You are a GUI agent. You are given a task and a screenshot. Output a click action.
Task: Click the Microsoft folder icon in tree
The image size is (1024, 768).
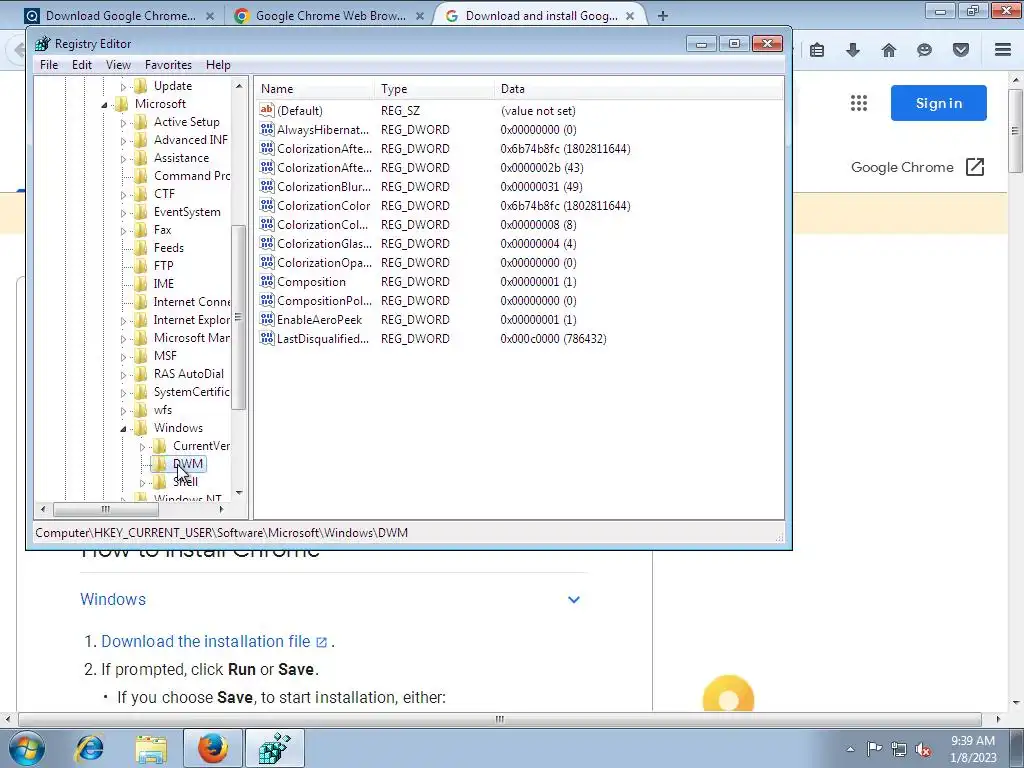(x=121, y=104)
